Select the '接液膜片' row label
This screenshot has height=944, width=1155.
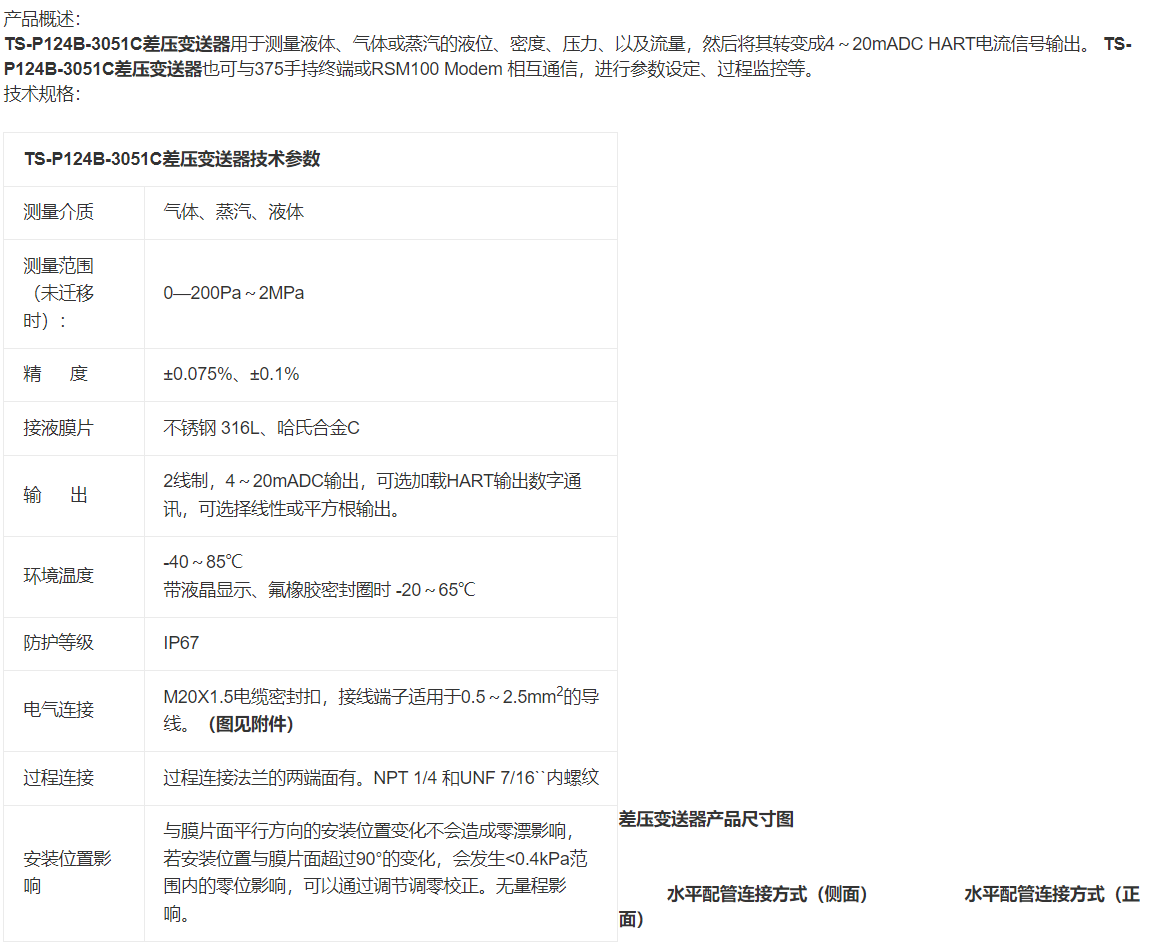tap(58, 428)
